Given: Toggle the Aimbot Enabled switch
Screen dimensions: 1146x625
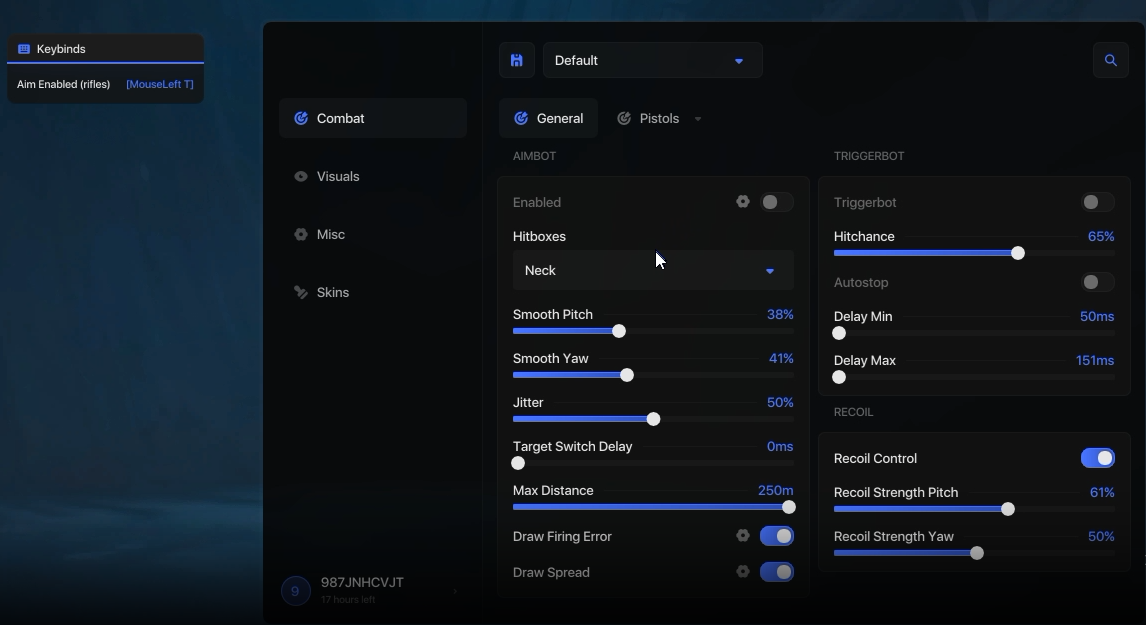Looking at the screenshot, I should pyautogui.click(x=776, y=202).
